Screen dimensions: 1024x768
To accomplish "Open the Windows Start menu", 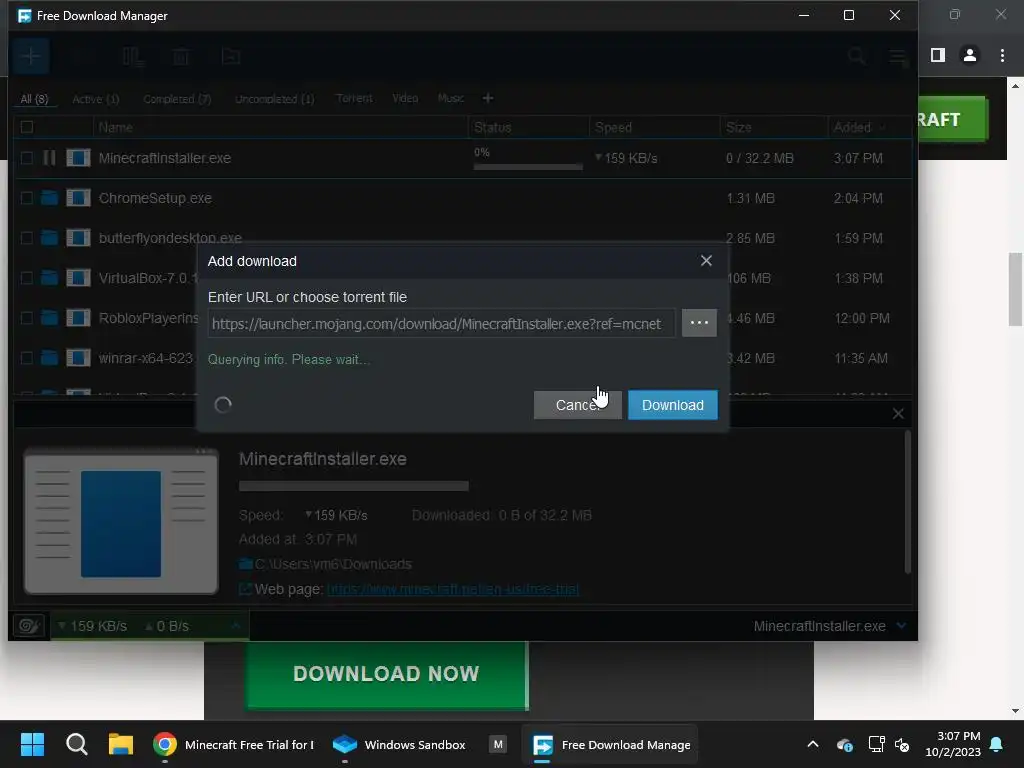I will pos(32,744).
